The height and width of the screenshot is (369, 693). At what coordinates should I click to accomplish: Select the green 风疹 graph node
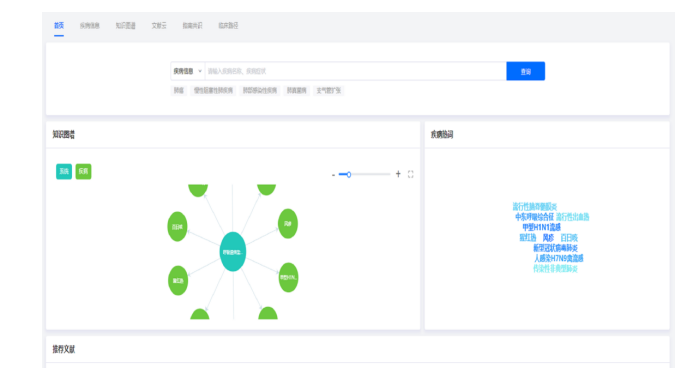pos(288,224)
